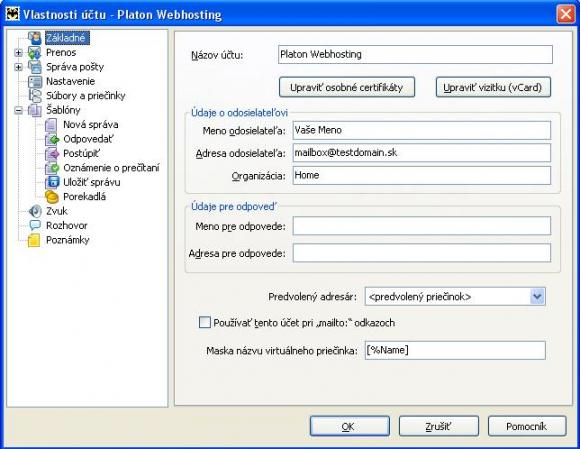Open the Predvolený adresár dropdown

point(537,297)
